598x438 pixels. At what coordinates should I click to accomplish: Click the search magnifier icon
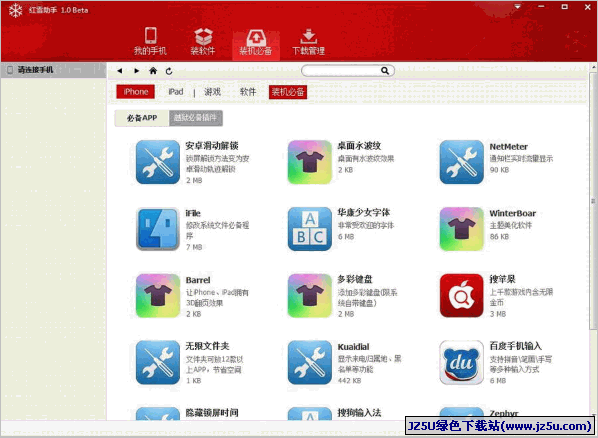[x=385, y=71]
